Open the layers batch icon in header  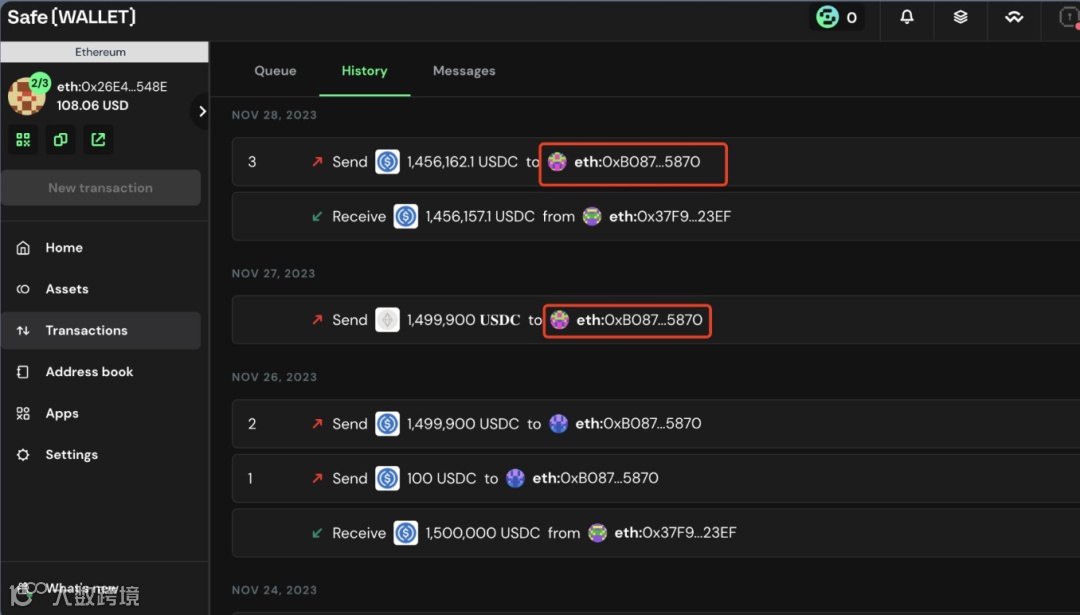[960, 17]
